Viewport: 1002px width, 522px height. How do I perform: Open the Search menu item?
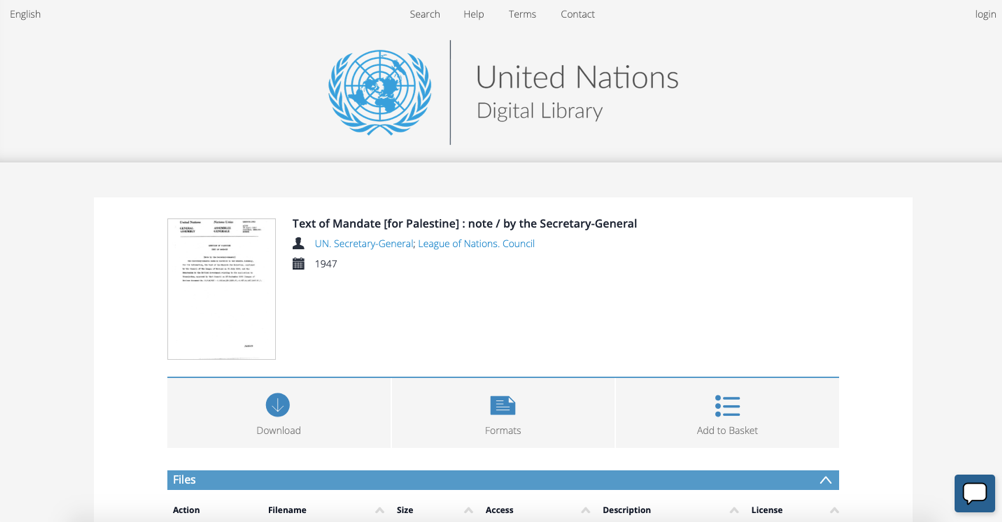(x=424, y=14)
